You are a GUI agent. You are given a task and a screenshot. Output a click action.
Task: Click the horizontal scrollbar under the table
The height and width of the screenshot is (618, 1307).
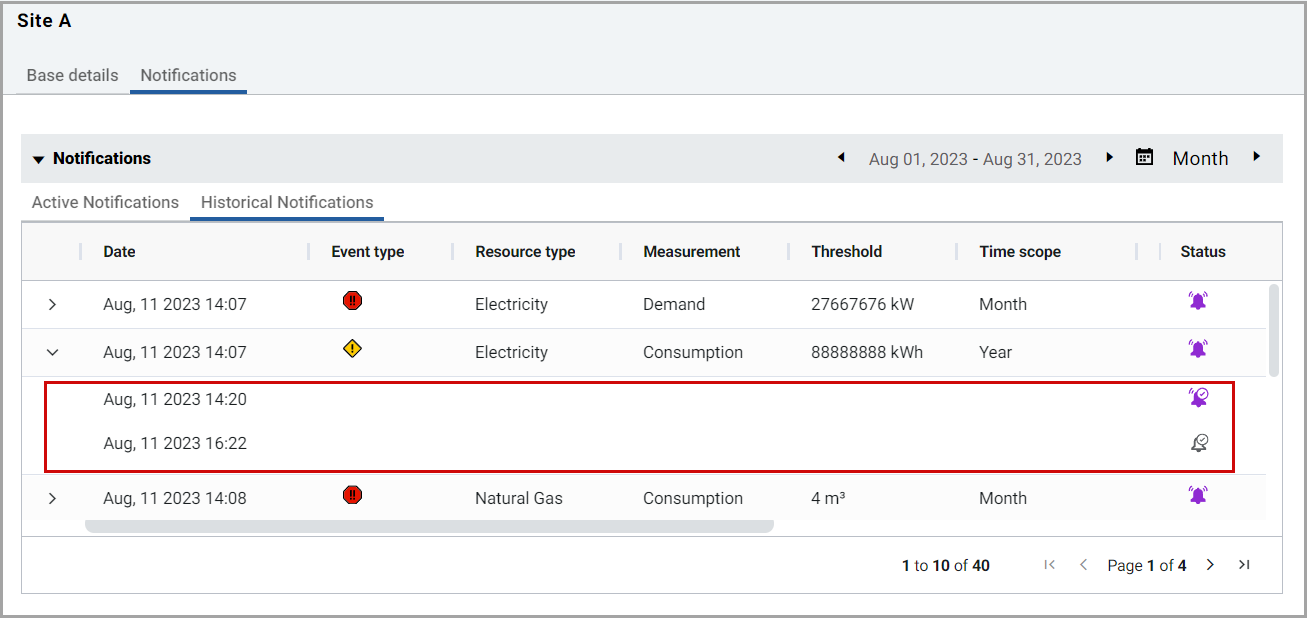click(x=429, y=526)
